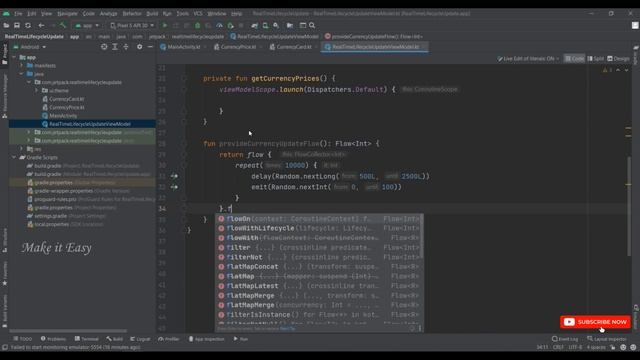This screenshot has width=640, height=360.
Task: Open the Build menu
Action: (152, 13)
